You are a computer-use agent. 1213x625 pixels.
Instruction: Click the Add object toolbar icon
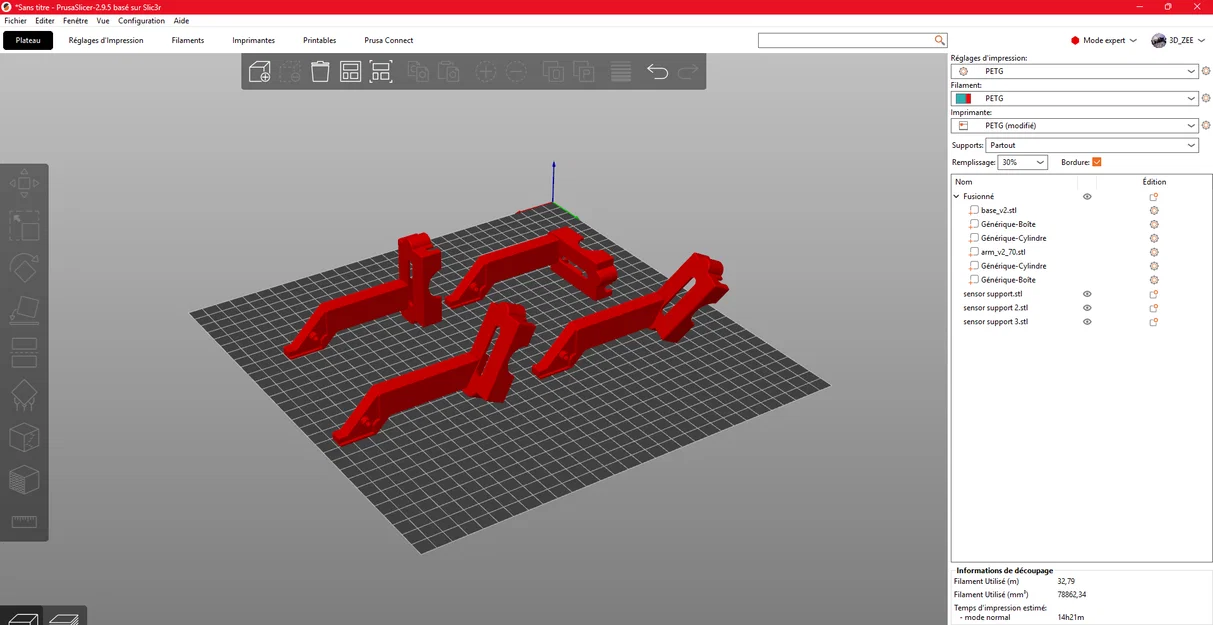pos(260,71)
